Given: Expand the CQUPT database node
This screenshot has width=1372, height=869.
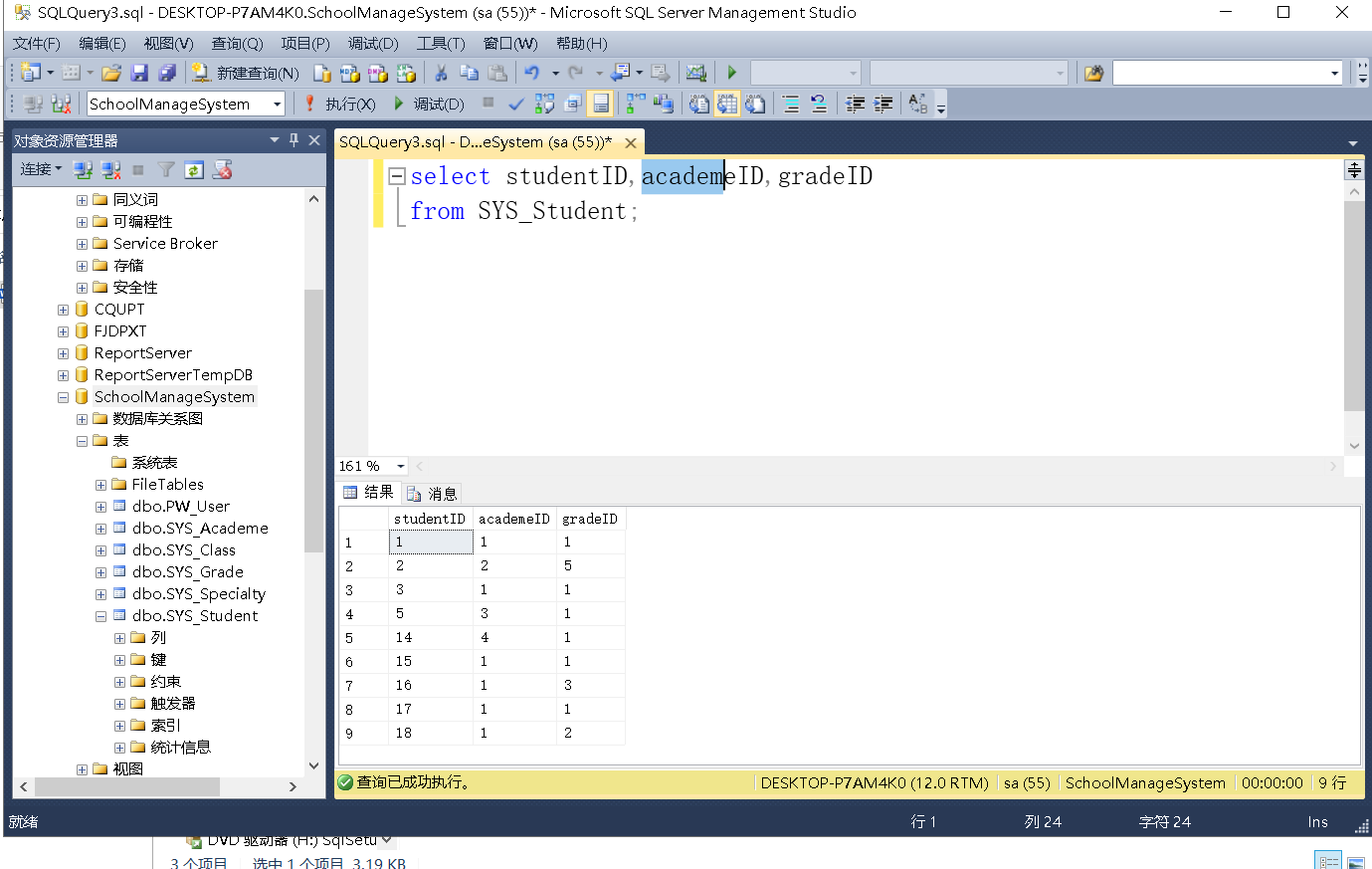Looking at the screenshot, I should (63, 310).
